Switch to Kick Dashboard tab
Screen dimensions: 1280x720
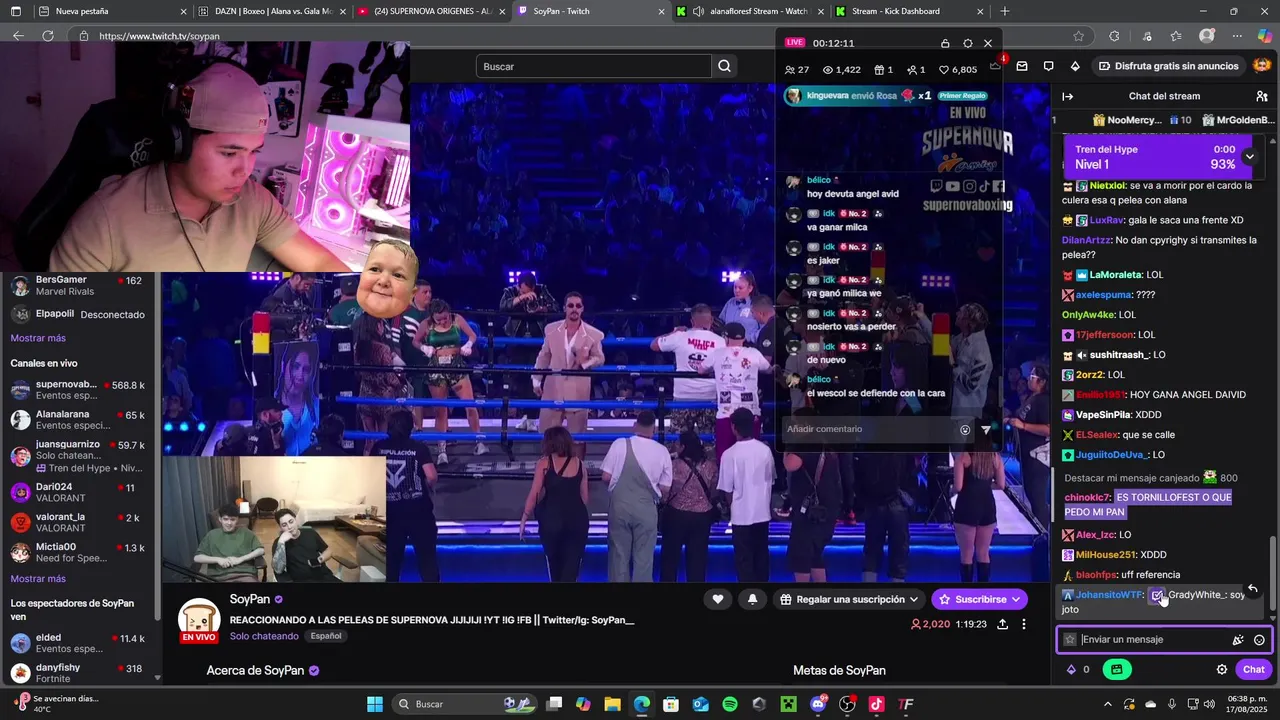909,11
